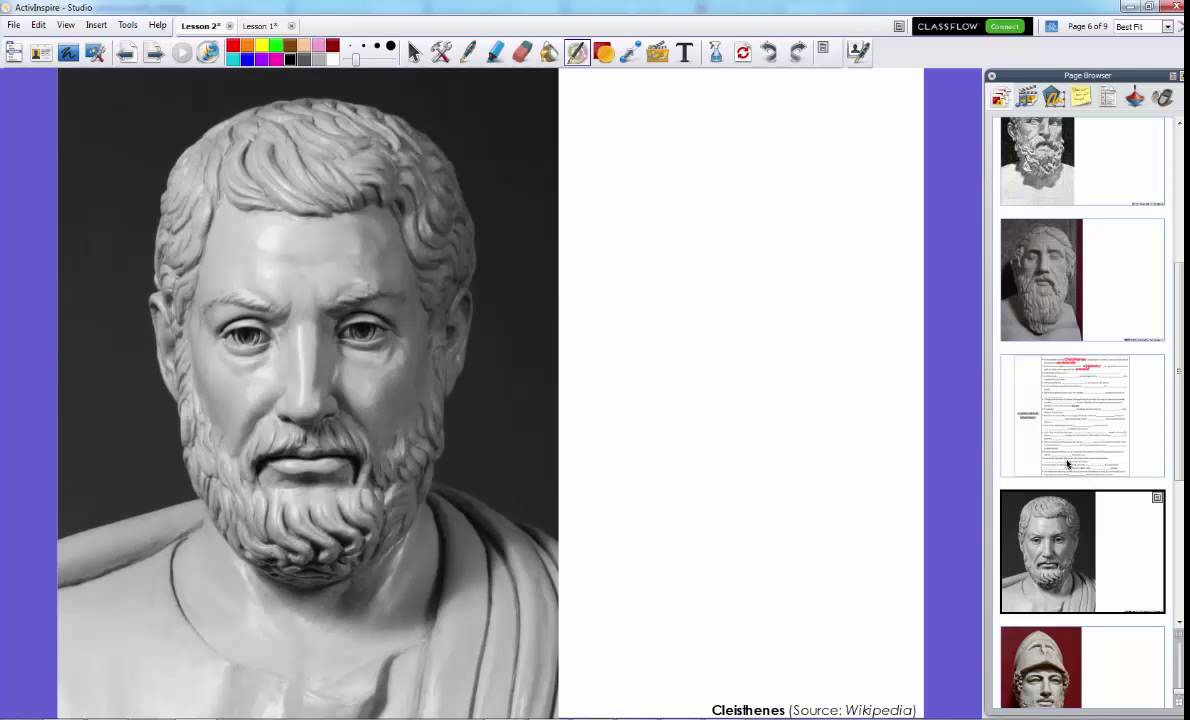Image resolution: width=1190 pixels, height=720 pixels.
Task: Open the Voting Browser device icon
Action: 1162,97
